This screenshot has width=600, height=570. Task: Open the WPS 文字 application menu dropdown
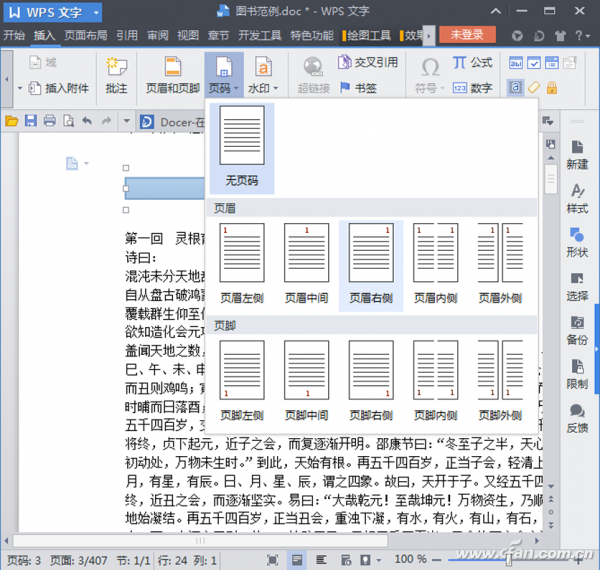click(53, 13)
